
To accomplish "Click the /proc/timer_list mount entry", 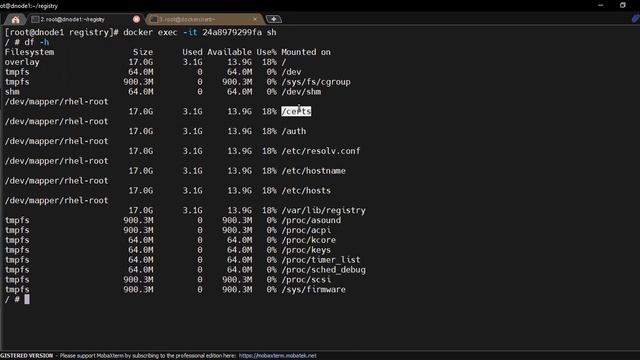I will coord(321,260).
